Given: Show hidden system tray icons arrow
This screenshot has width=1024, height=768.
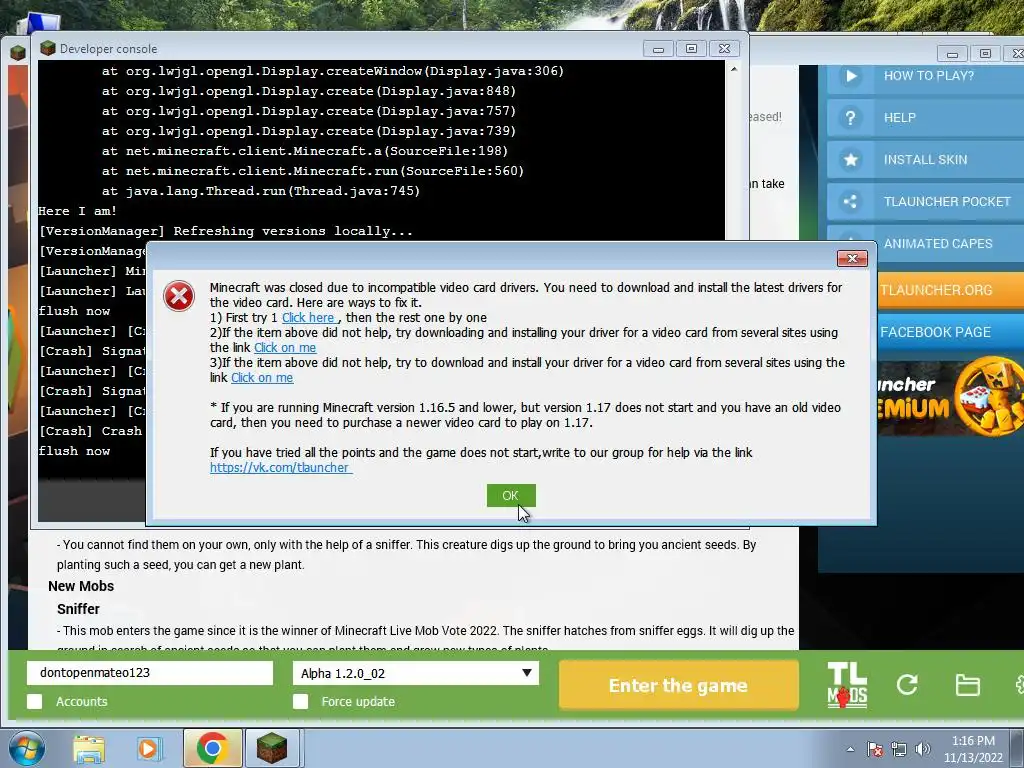Looking at the screenshot, I should [x=850, y=750].
